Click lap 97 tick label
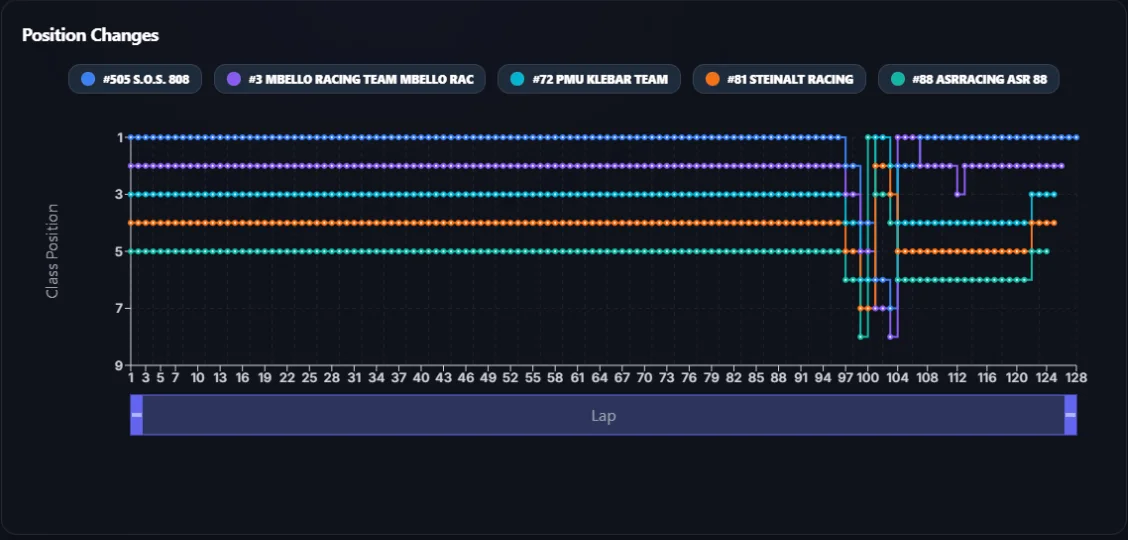 click(845, 377)
